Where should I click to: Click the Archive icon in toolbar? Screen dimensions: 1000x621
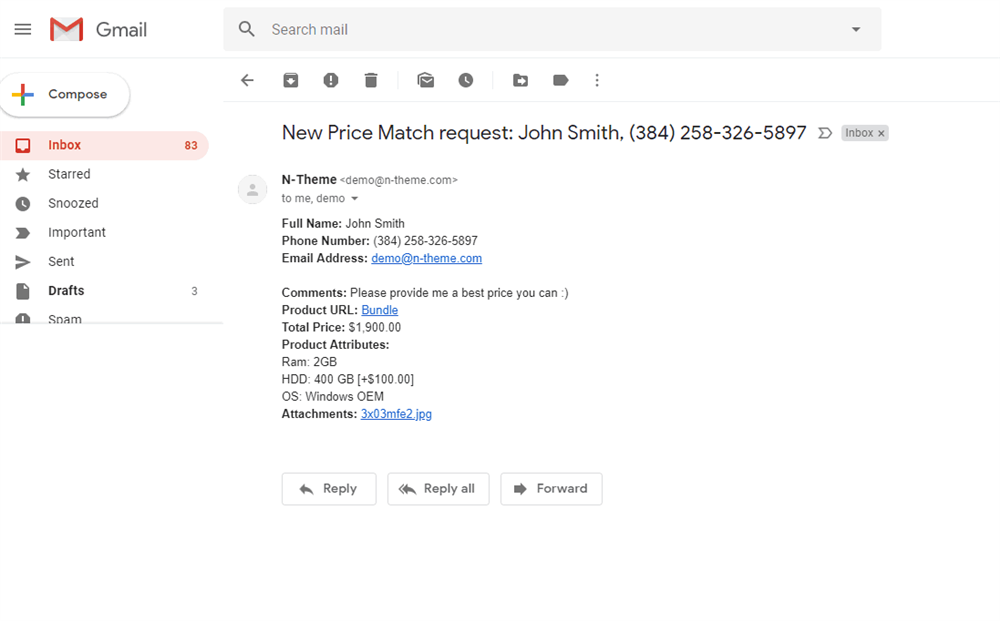(x=291, y=80)
